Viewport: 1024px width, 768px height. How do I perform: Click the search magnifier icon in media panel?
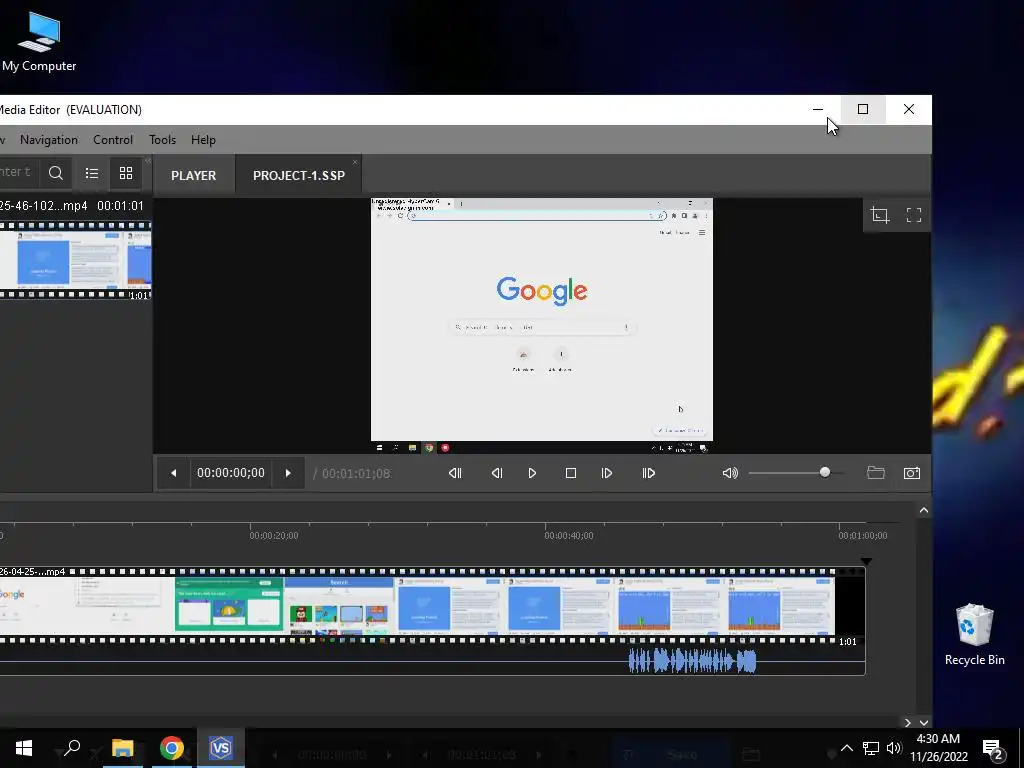point(56,173)
